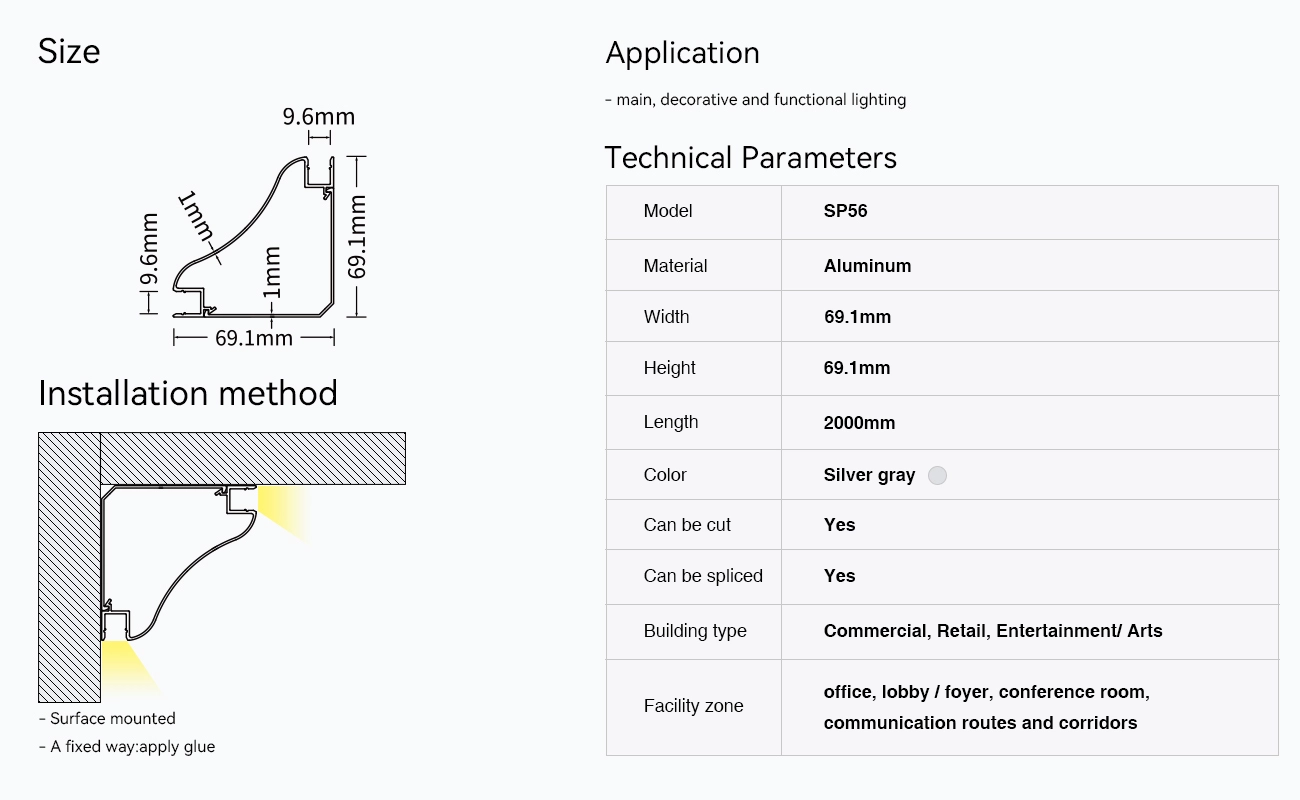This screenshot has width=1300, height=800.
Task: Select the Building type values text
Action: point(993,631)
